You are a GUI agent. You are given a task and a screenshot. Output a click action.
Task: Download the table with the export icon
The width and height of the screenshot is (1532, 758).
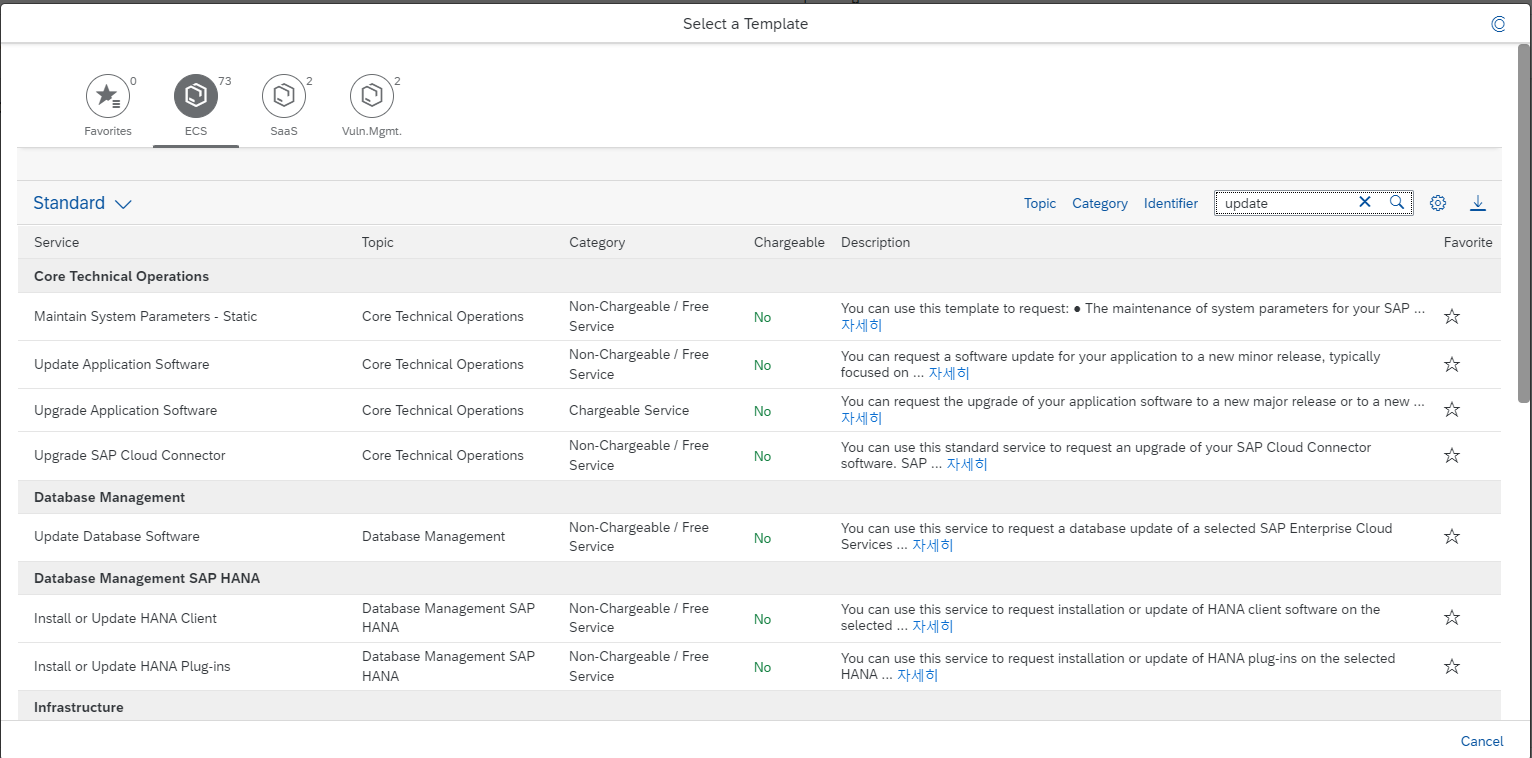(x=1478, y=203)
